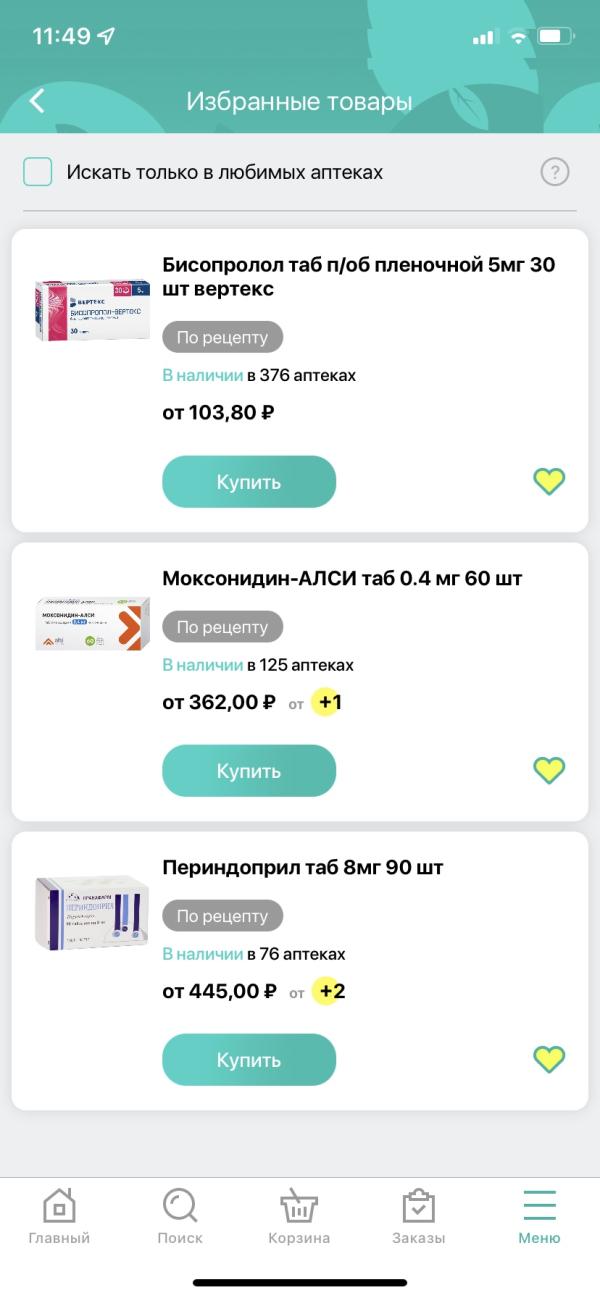This screenshot has width=600, height=1297.
Task: Enable search only in favorite pharmacies checkbox
Action: point(38,172)
